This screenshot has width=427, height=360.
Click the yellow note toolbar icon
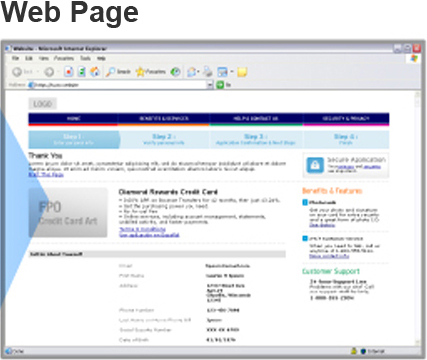(x=242, y=72)
